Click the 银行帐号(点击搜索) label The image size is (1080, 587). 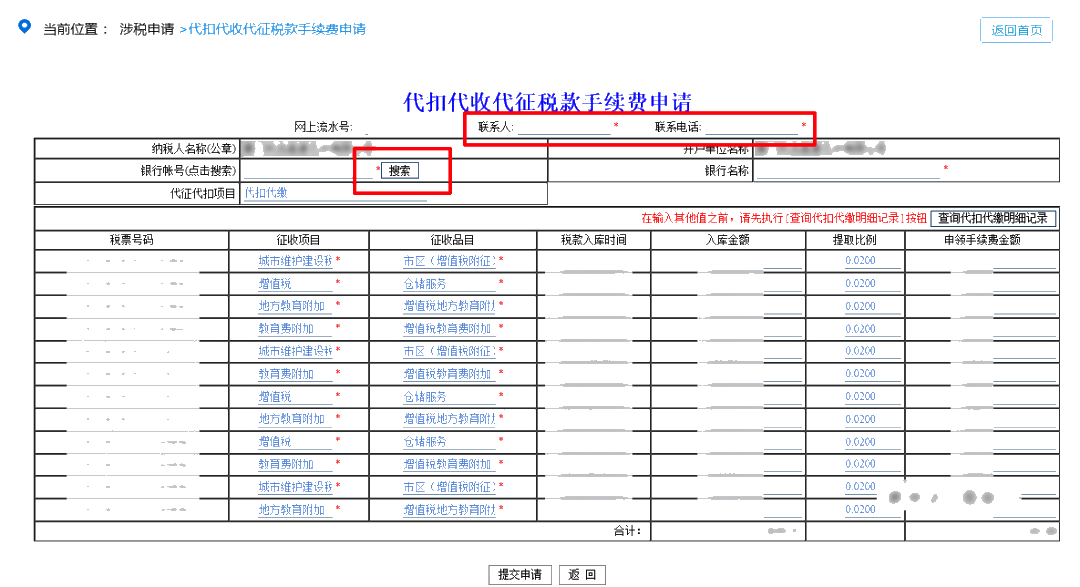189,171
